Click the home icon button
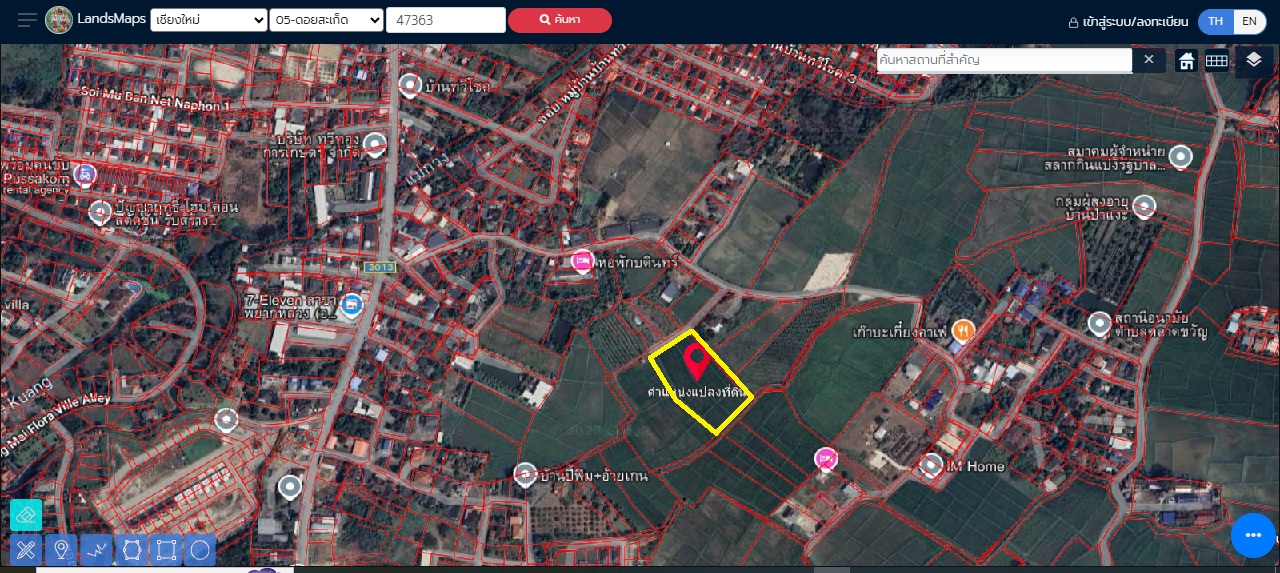The image size is (1280, 573). [x=1186, y=61]
